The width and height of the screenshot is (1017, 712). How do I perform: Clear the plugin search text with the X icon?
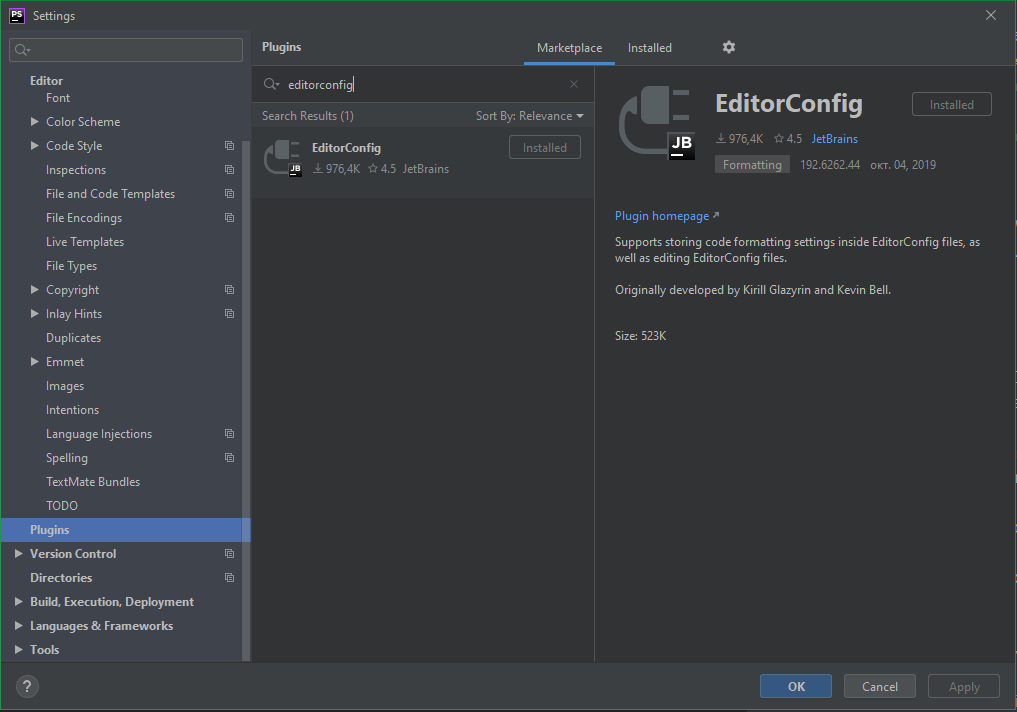coord(574,84)
